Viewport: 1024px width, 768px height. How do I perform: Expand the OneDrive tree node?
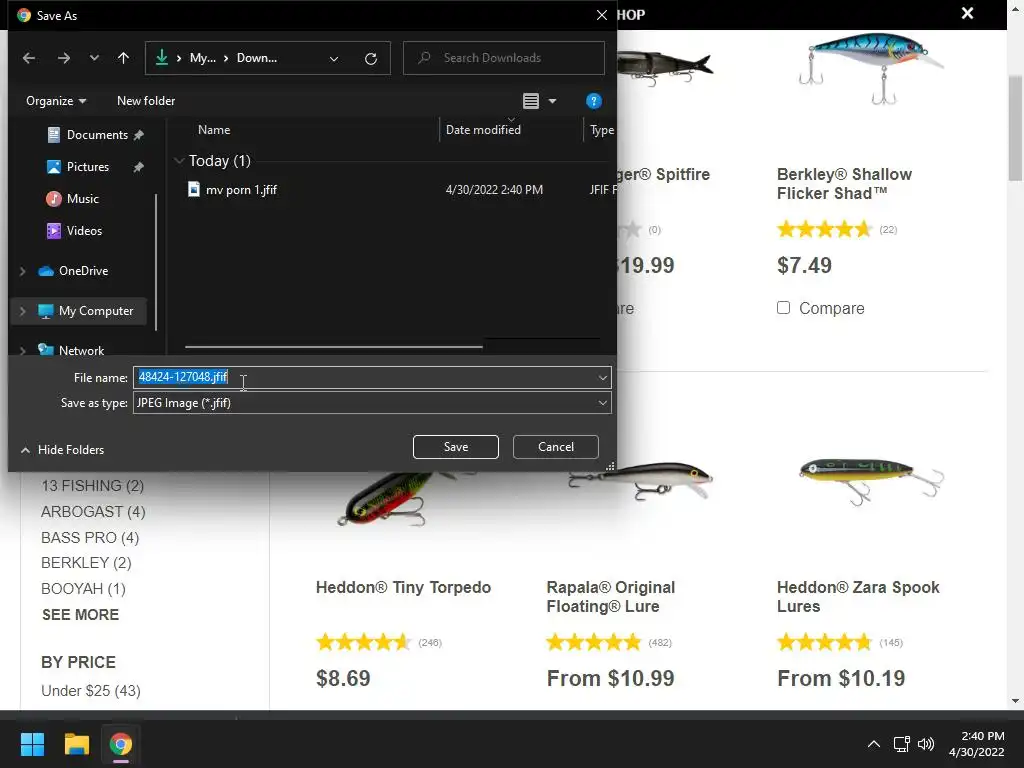tap(23, 271)
